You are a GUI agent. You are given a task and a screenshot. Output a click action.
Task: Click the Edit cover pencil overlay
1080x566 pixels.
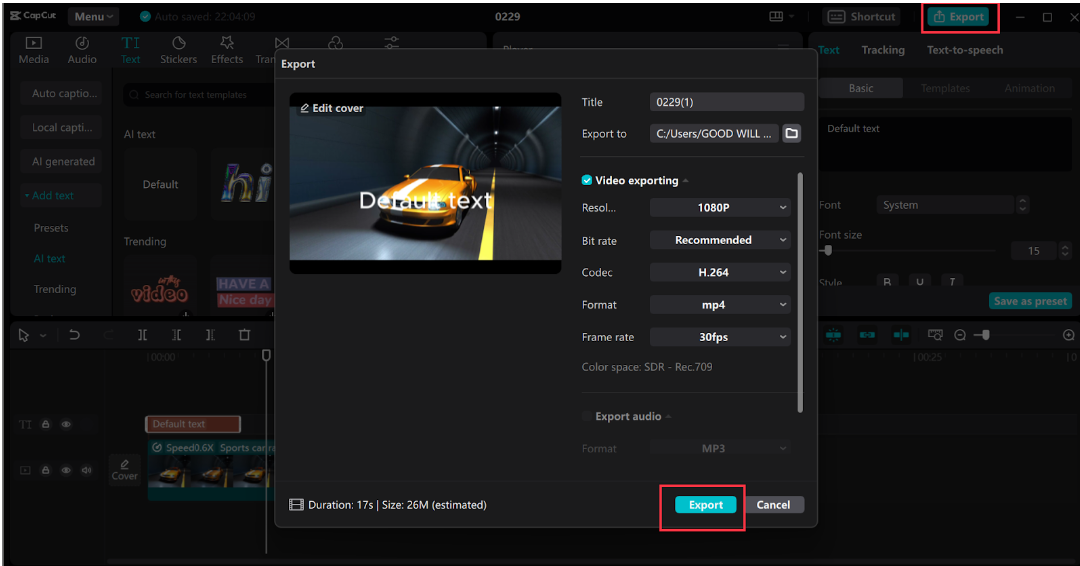(331, 108)
